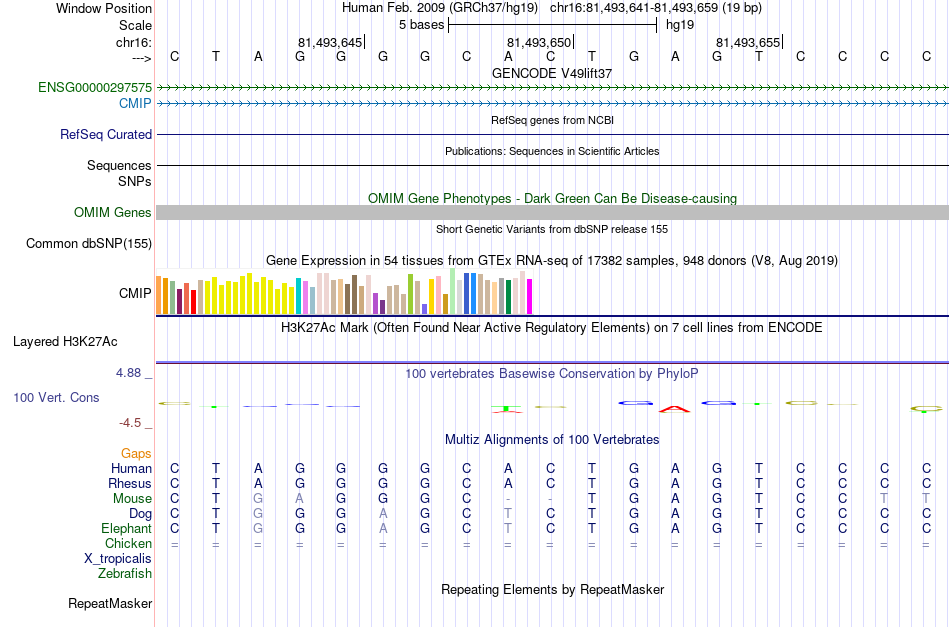Click the red A conservation logo glyph
950x627 pixels.
[x=675, y=410]
